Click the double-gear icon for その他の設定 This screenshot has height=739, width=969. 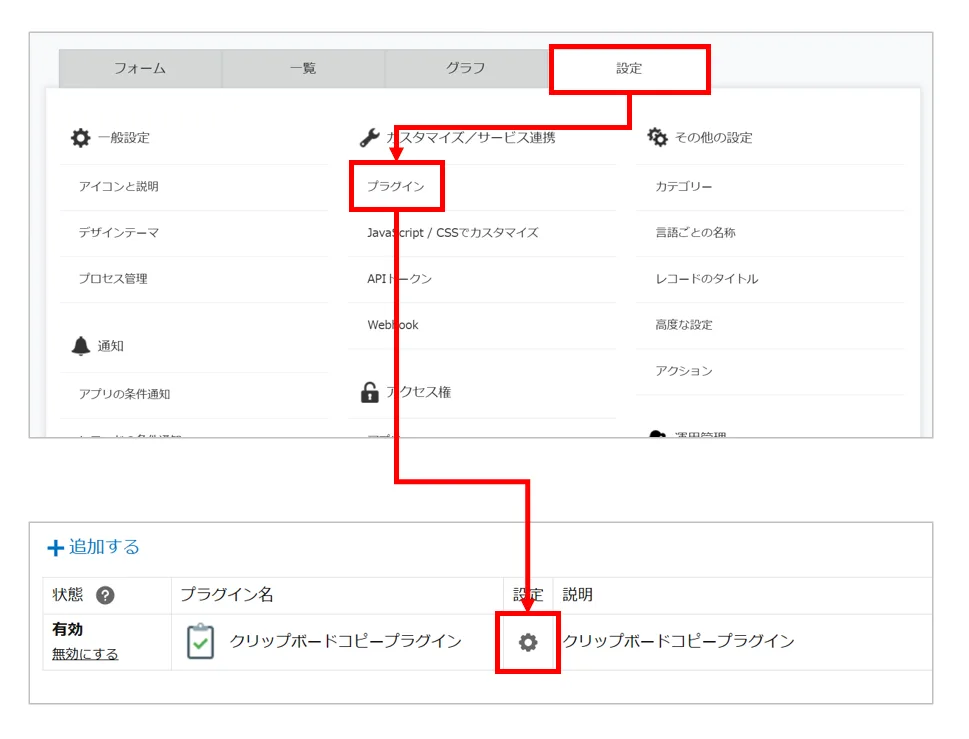658,137
